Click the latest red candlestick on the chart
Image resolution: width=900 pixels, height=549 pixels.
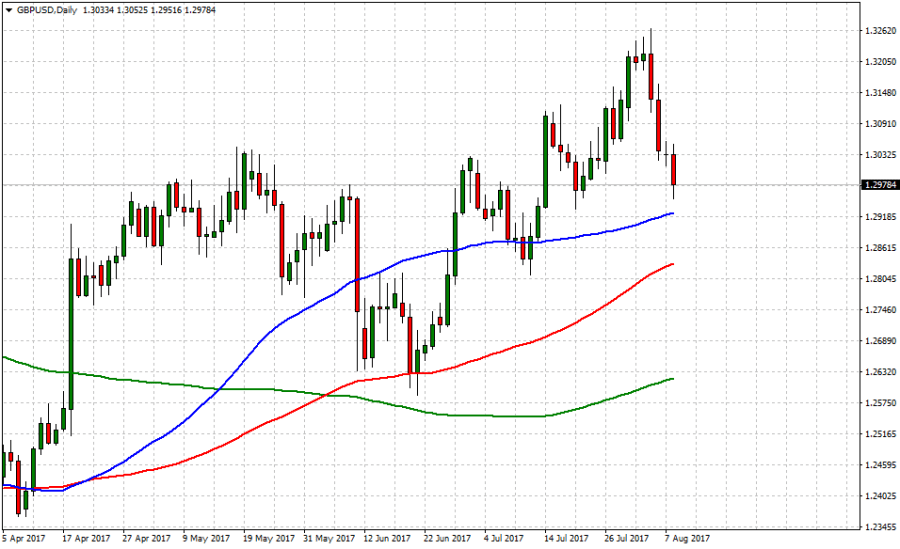point(674,169)
